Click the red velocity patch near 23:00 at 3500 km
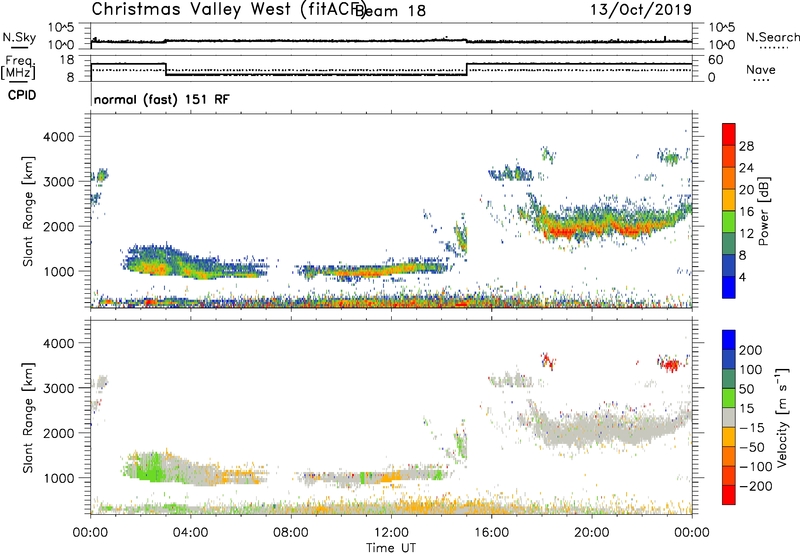 (670, 364)
